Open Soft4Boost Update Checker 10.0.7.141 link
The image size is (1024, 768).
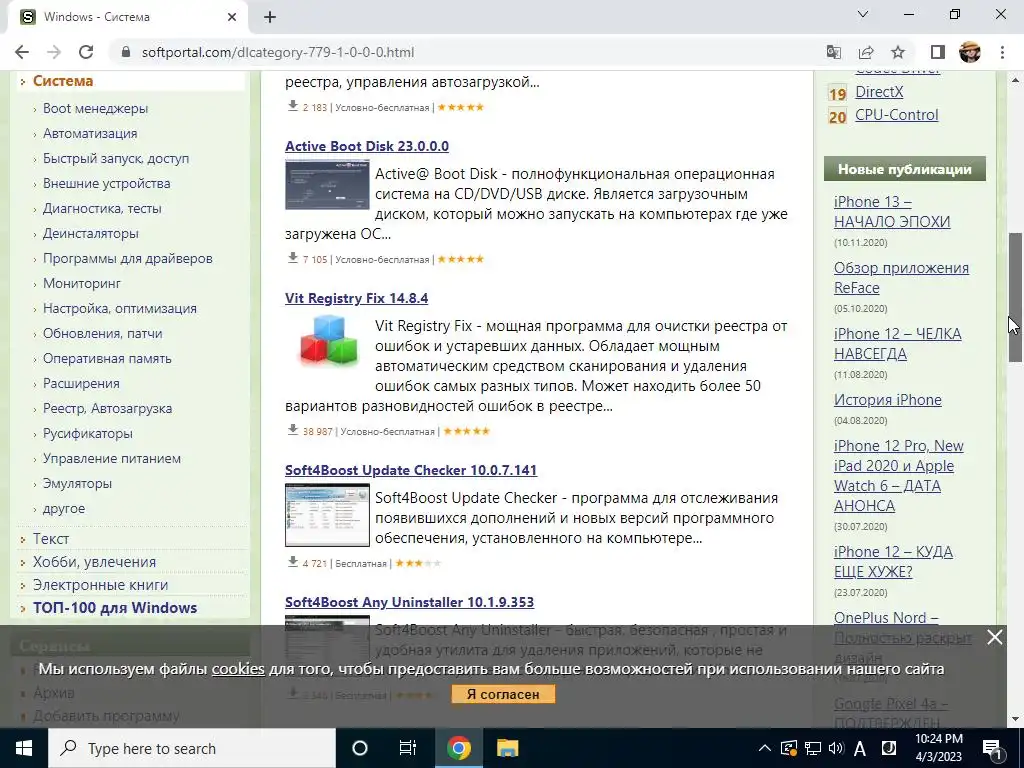click(x=411, y=470)
